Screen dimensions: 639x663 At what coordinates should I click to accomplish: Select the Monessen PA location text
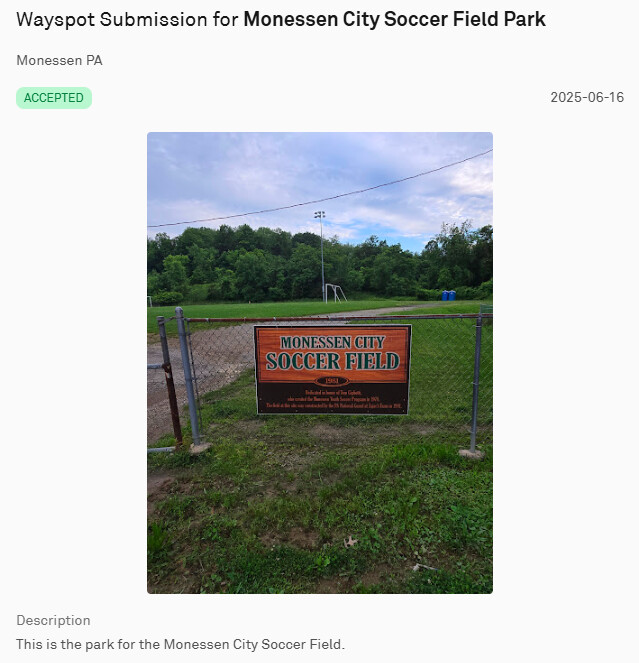click(59, 60)
